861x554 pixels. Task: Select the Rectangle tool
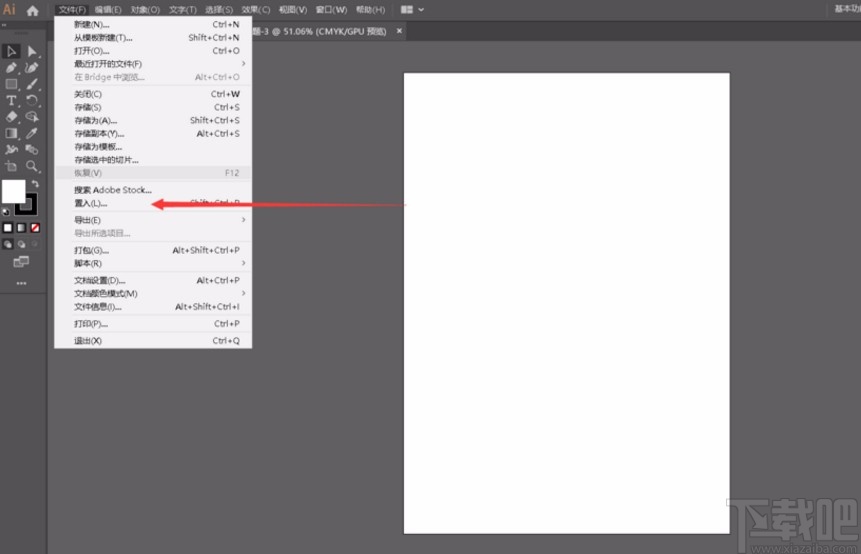11,84
